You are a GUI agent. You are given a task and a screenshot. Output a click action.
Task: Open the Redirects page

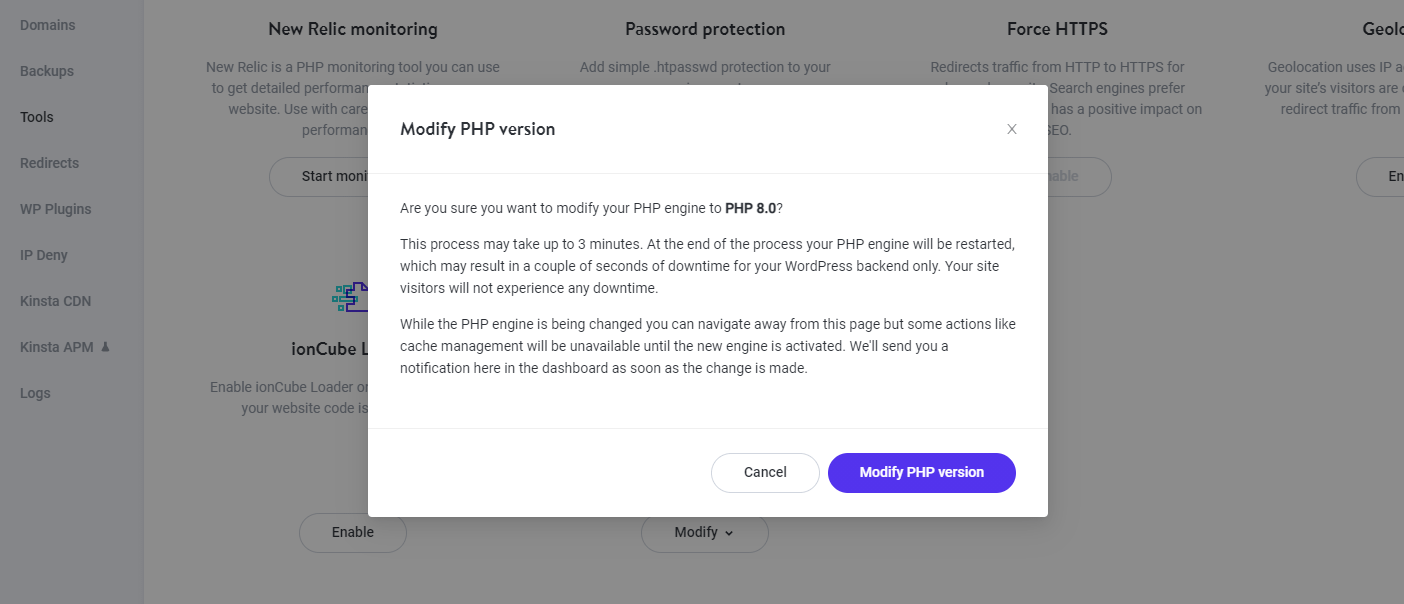pyautogui.click(x=49, y=162)
